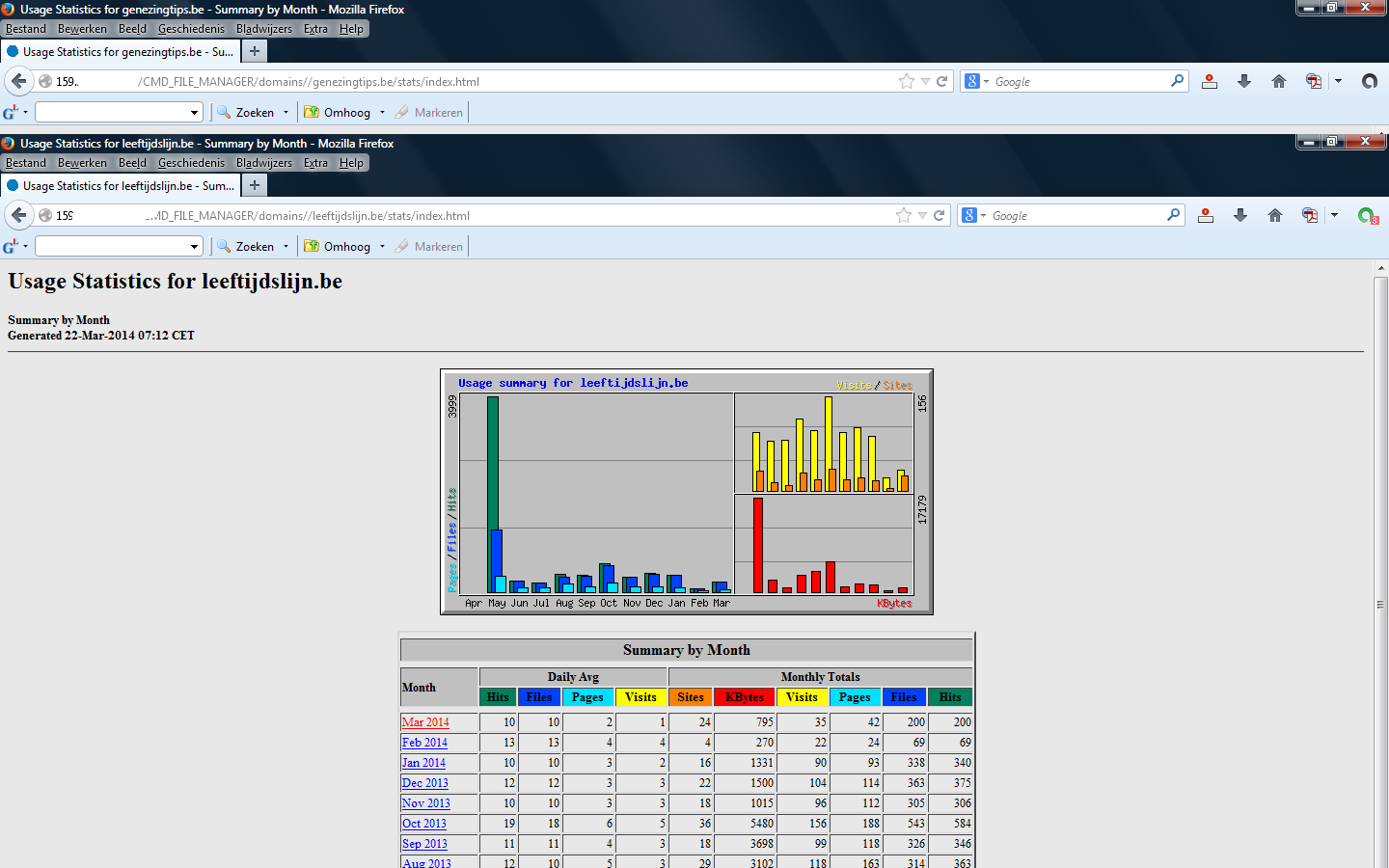Bookmark the genezingtips.be page with the star
Screen dimensions: 1389x868
[907, 81]
